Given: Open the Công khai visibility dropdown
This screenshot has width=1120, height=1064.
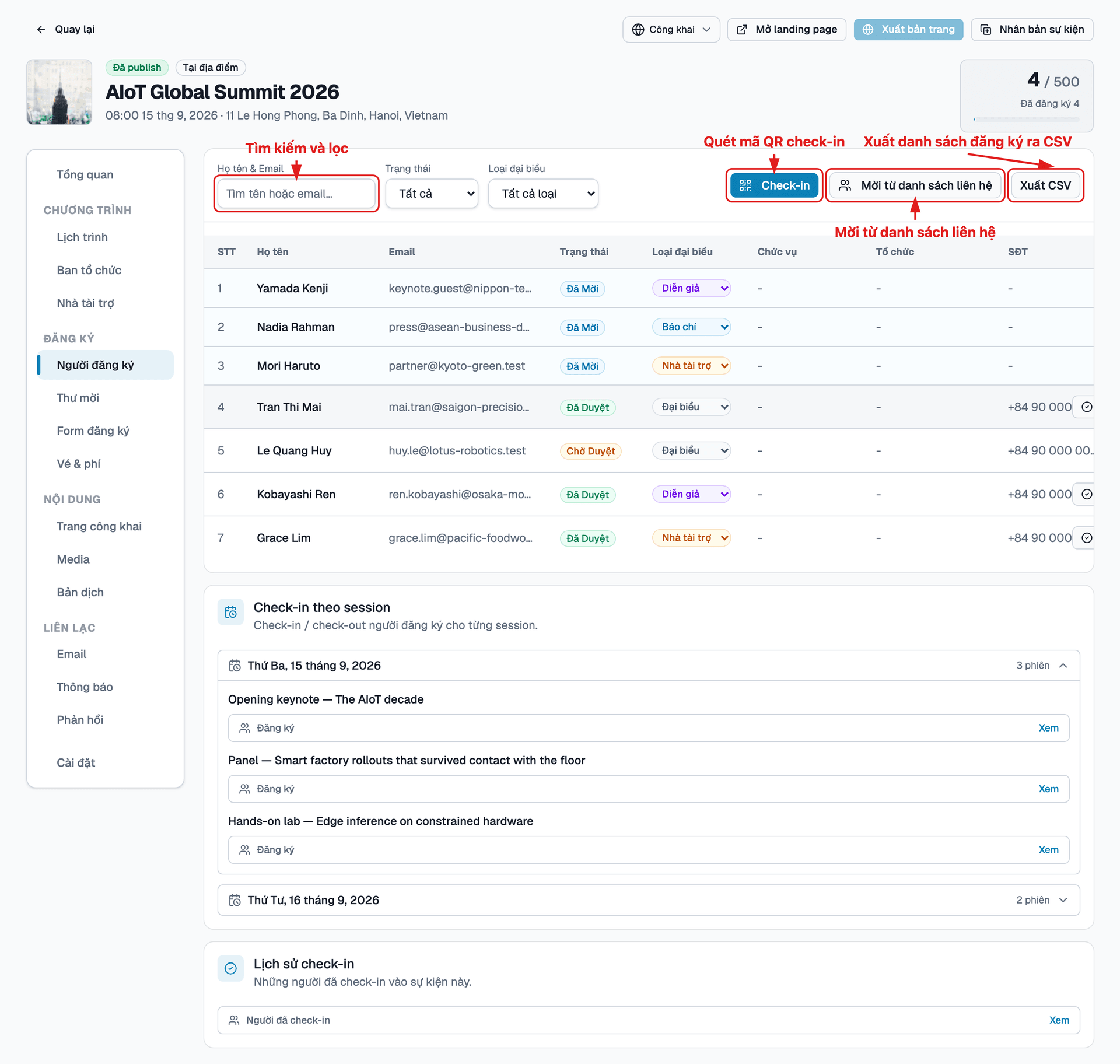Looking at the screenshot, I should 671,30.
